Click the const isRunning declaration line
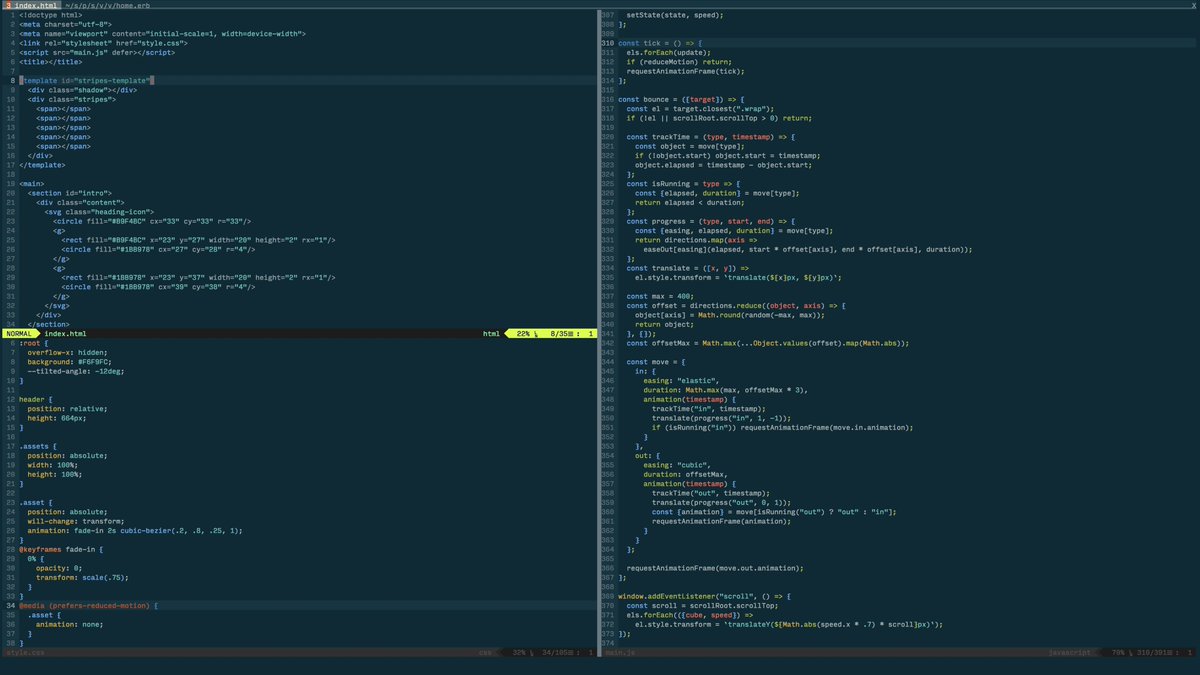 pos(683,183)
